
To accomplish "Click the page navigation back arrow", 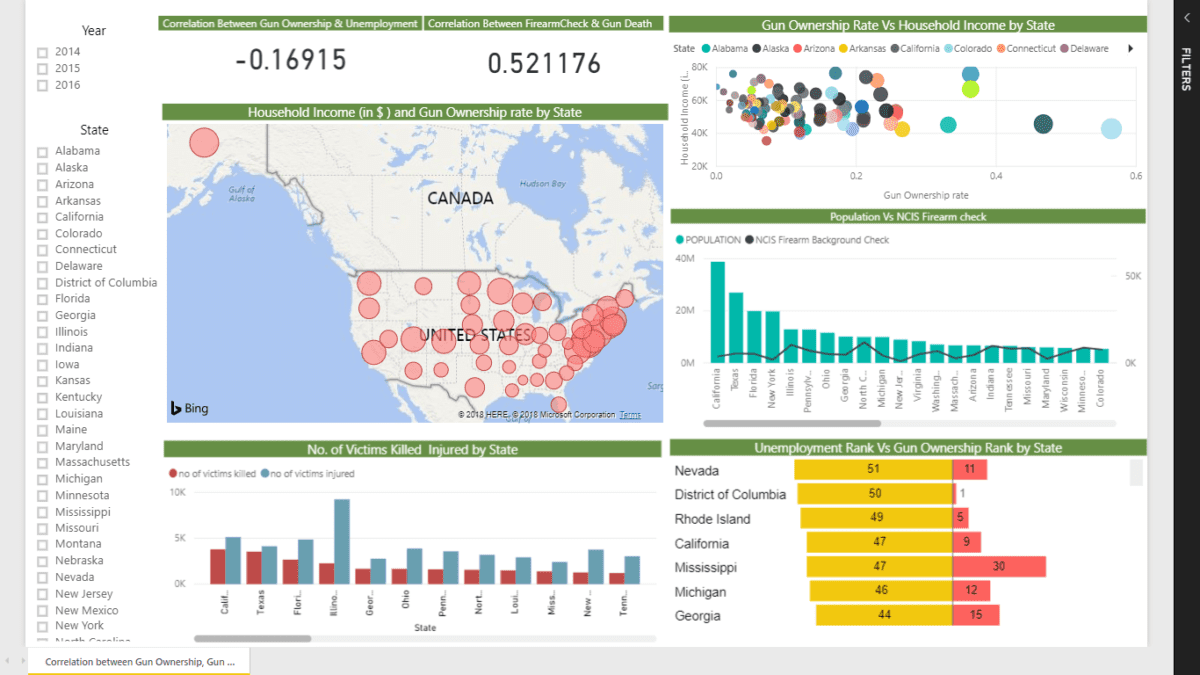I will (x=8, y=661).
